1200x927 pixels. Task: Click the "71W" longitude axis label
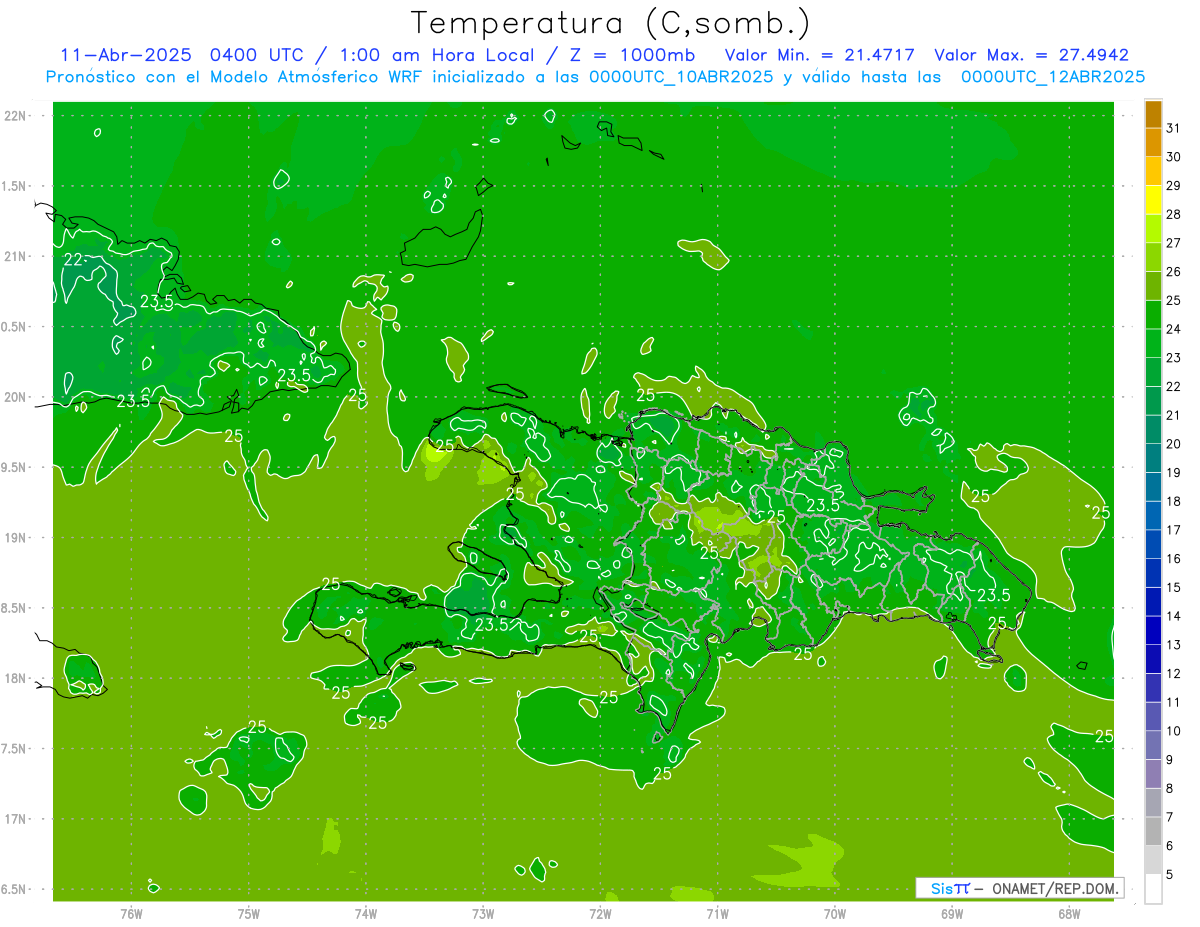click(x=717, y=913)
